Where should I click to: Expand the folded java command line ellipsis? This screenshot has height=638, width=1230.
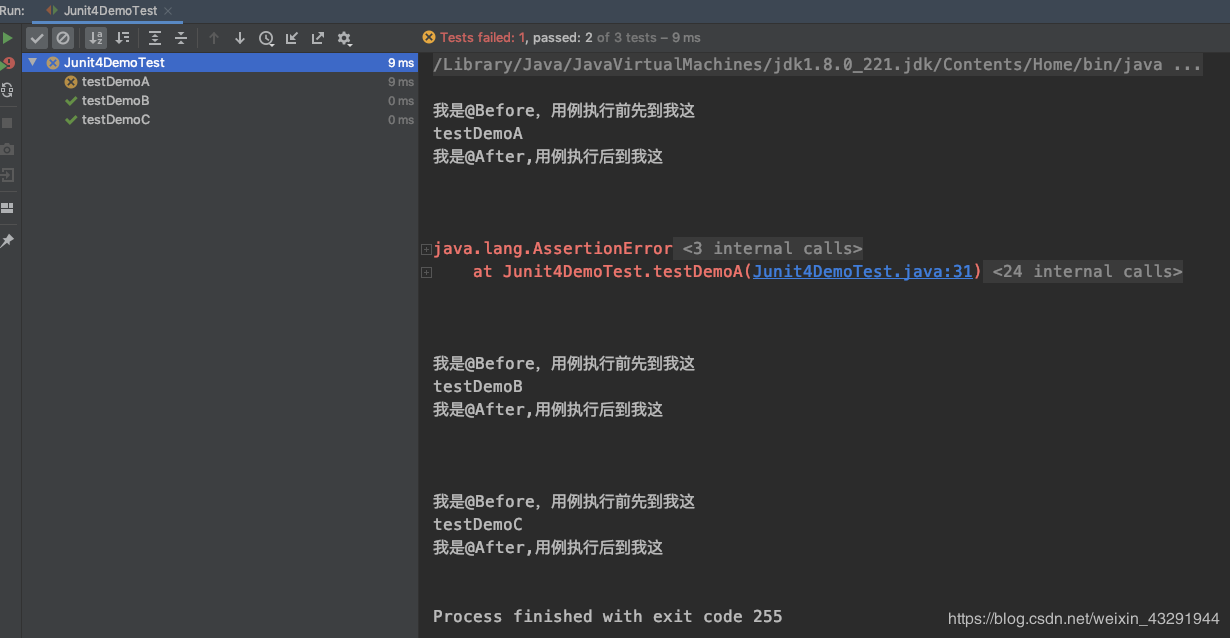1187,65
